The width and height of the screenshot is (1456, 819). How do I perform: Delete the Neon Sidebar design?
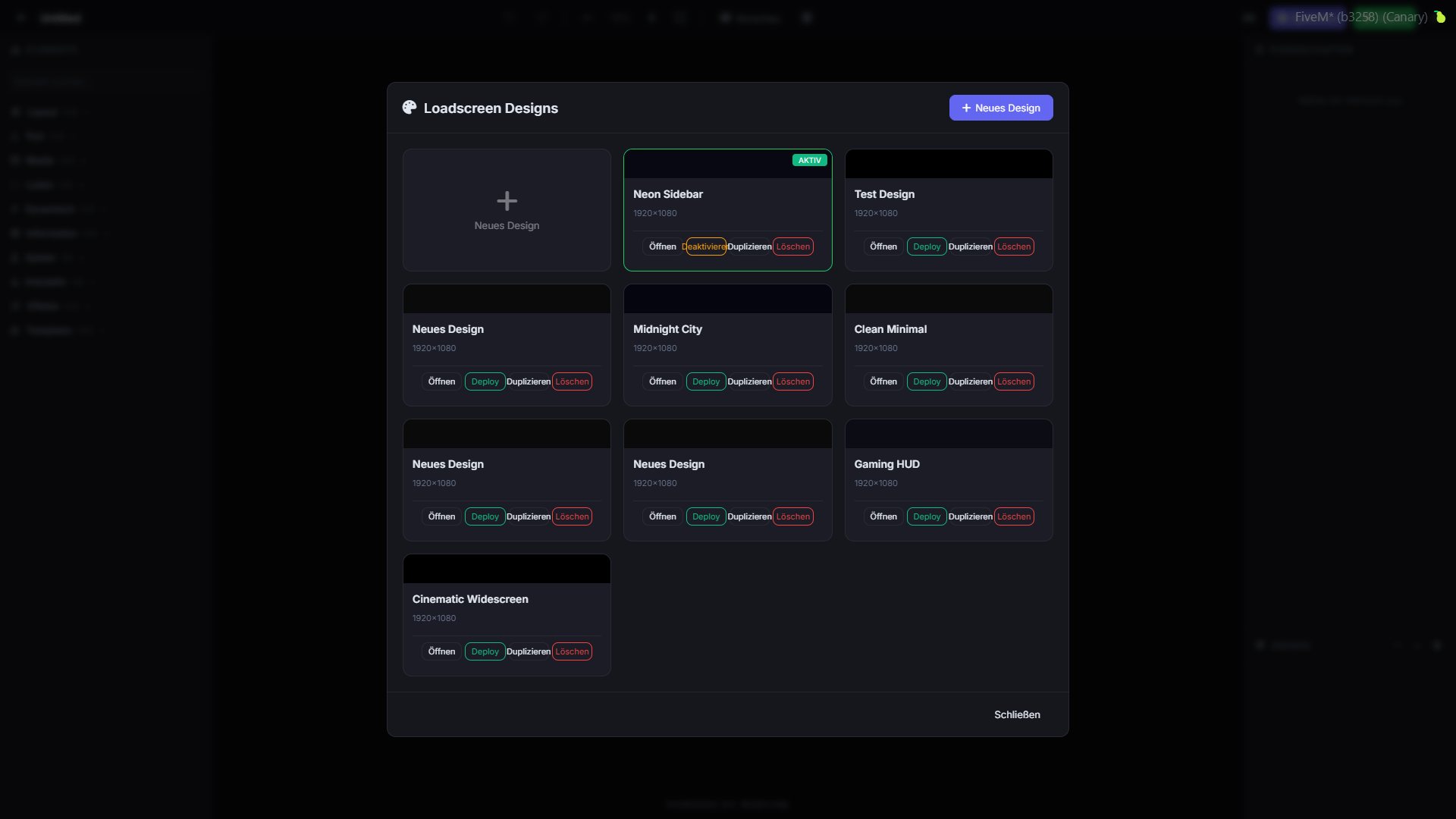793,246
